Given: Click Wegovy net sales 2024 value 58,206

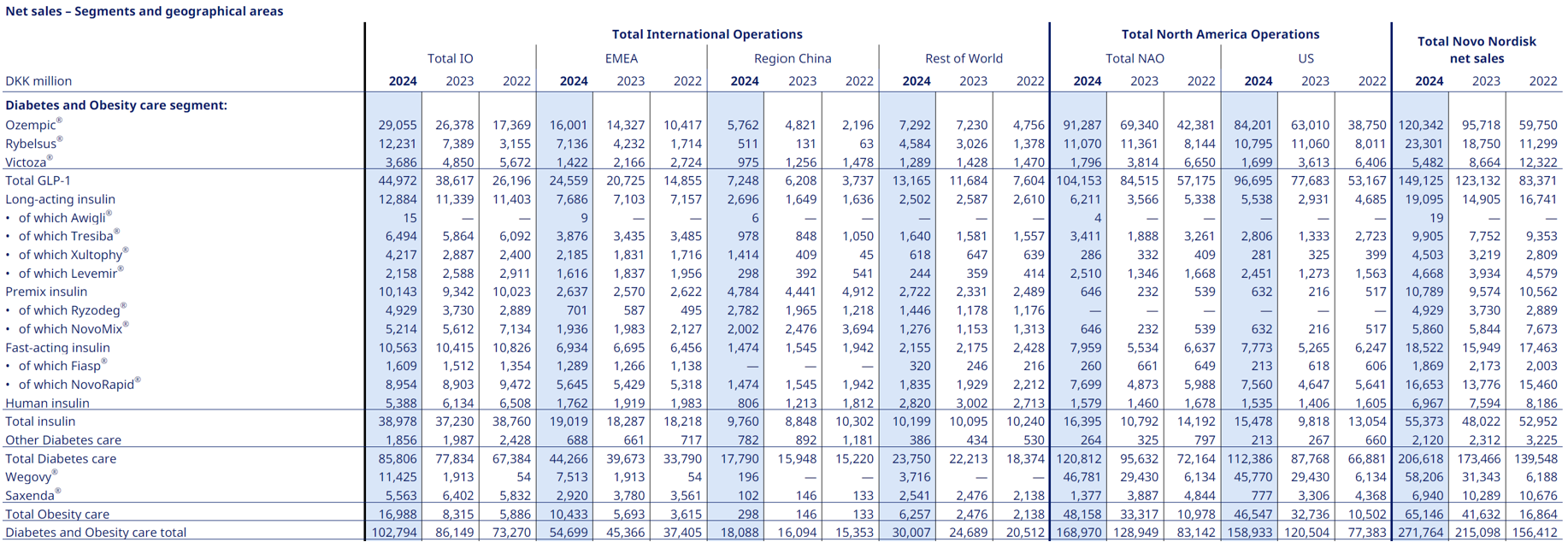Looking at the screenshot, I should (1424, 477).
